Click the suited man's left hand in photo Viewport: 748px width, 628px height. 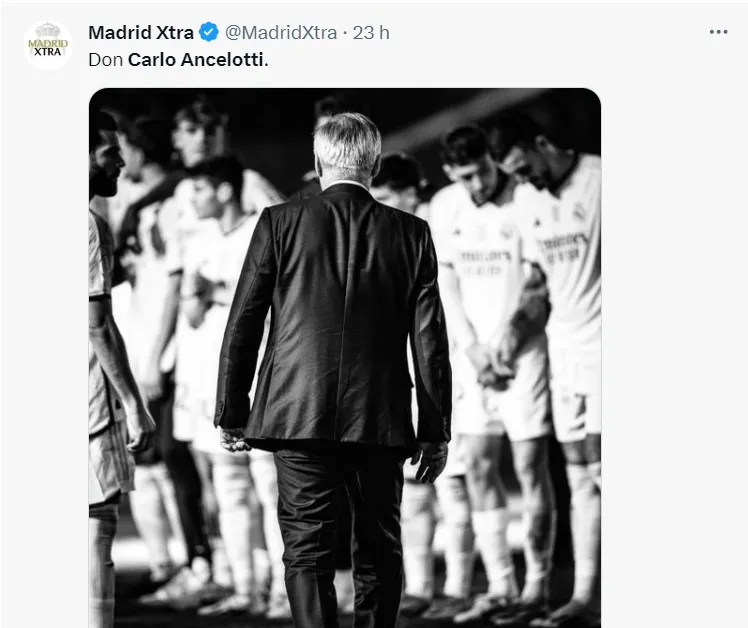233,438
